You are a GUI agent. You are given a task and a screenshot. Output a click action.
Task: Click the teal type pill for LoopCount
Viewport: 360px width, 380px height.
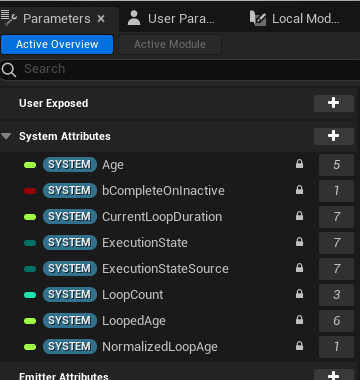[30, 295]
